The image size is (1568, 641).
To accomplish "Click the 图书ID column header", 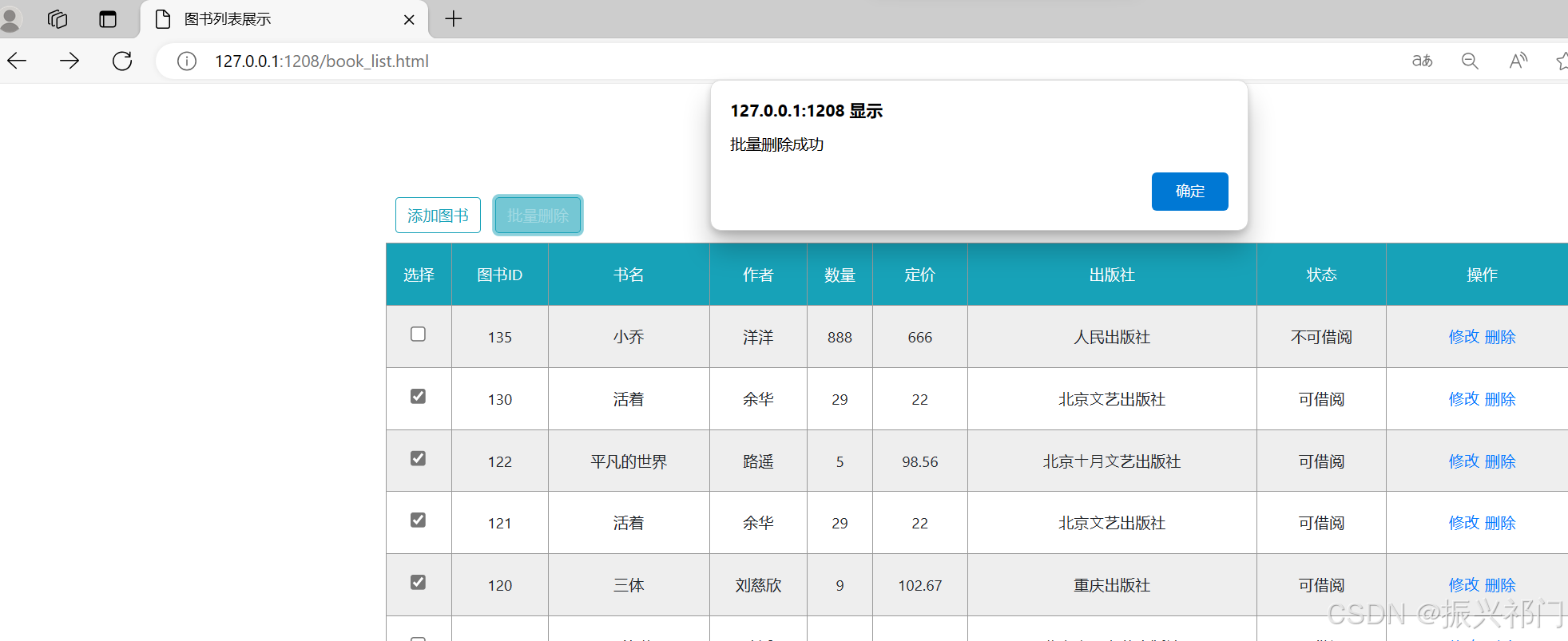I will (x=500, y=275).
